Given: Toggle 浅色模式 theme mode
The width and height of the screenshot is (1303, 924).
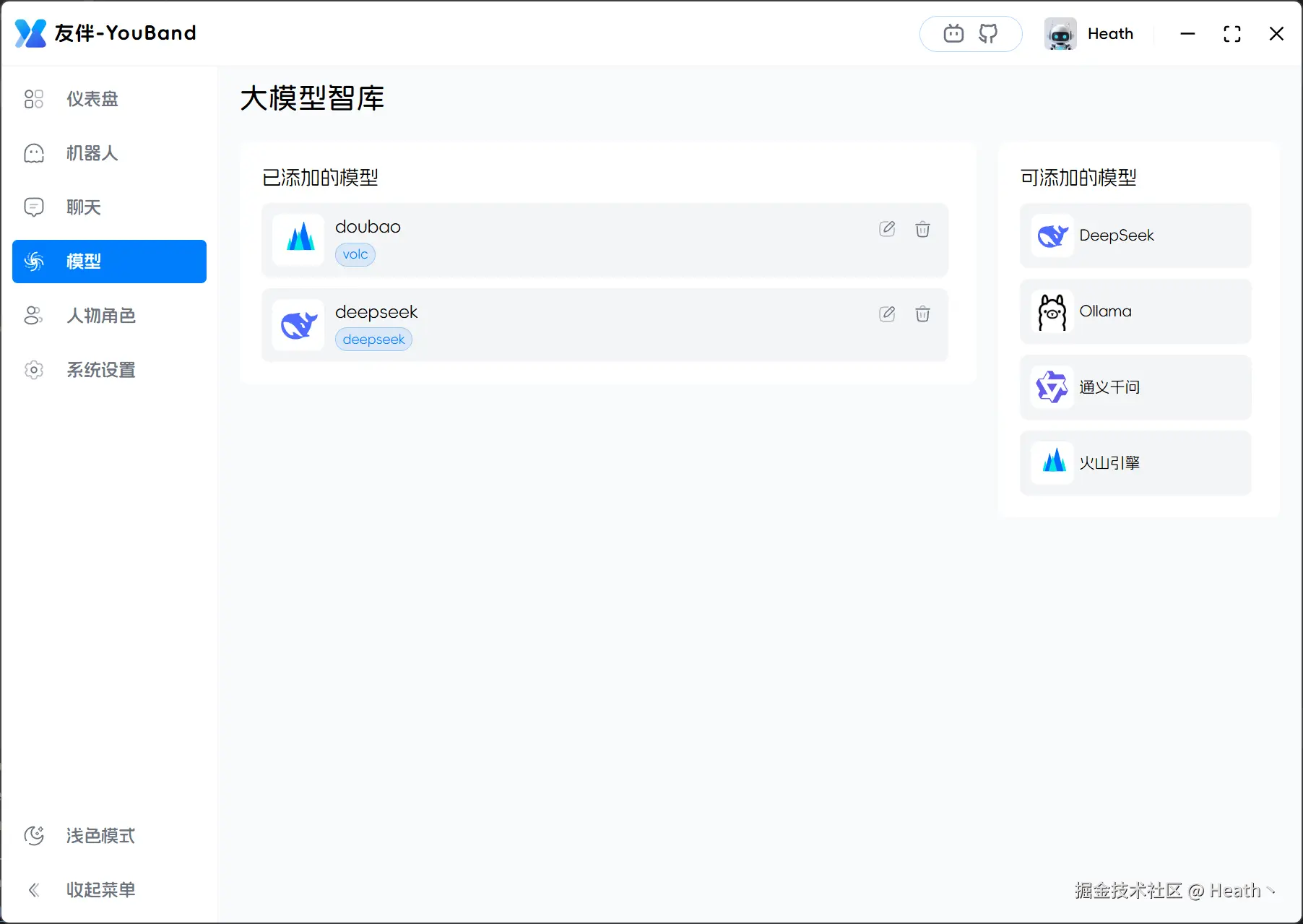Looking at the screenshot, I should click(x=109, y=836).
